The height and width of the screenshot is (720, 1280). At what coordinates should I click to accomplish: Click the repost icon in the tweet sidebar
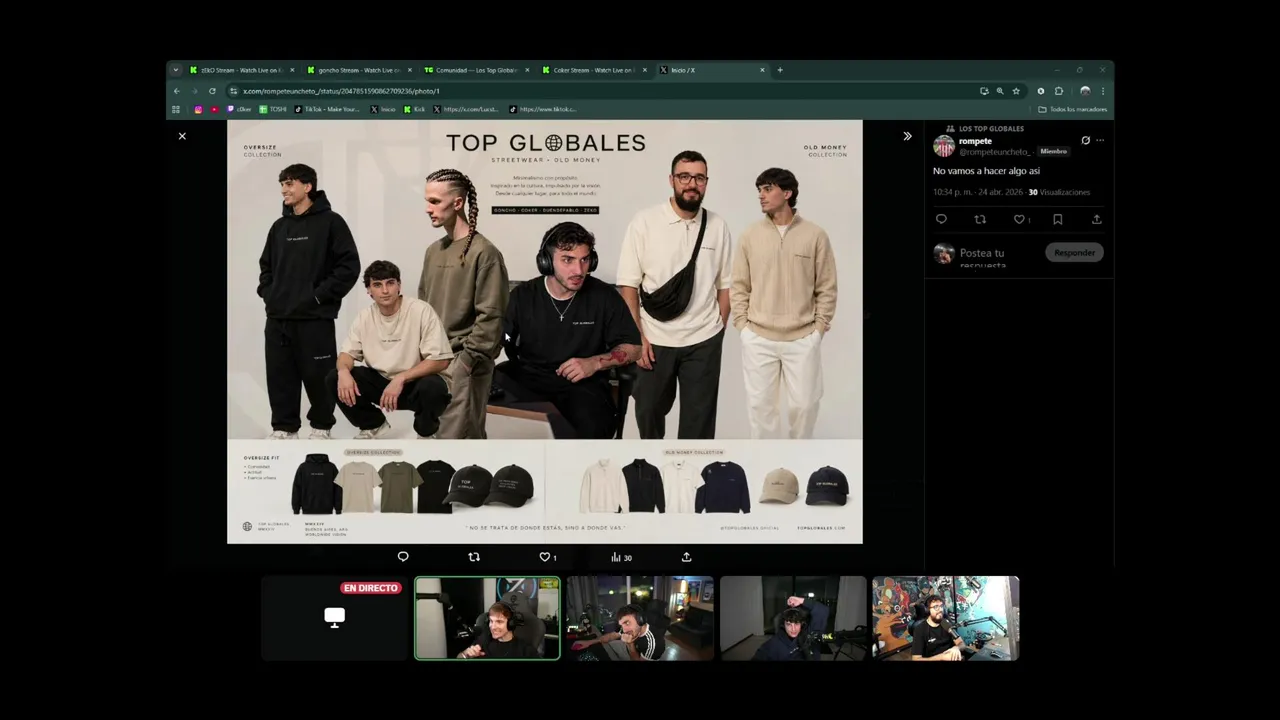(980, 219)
